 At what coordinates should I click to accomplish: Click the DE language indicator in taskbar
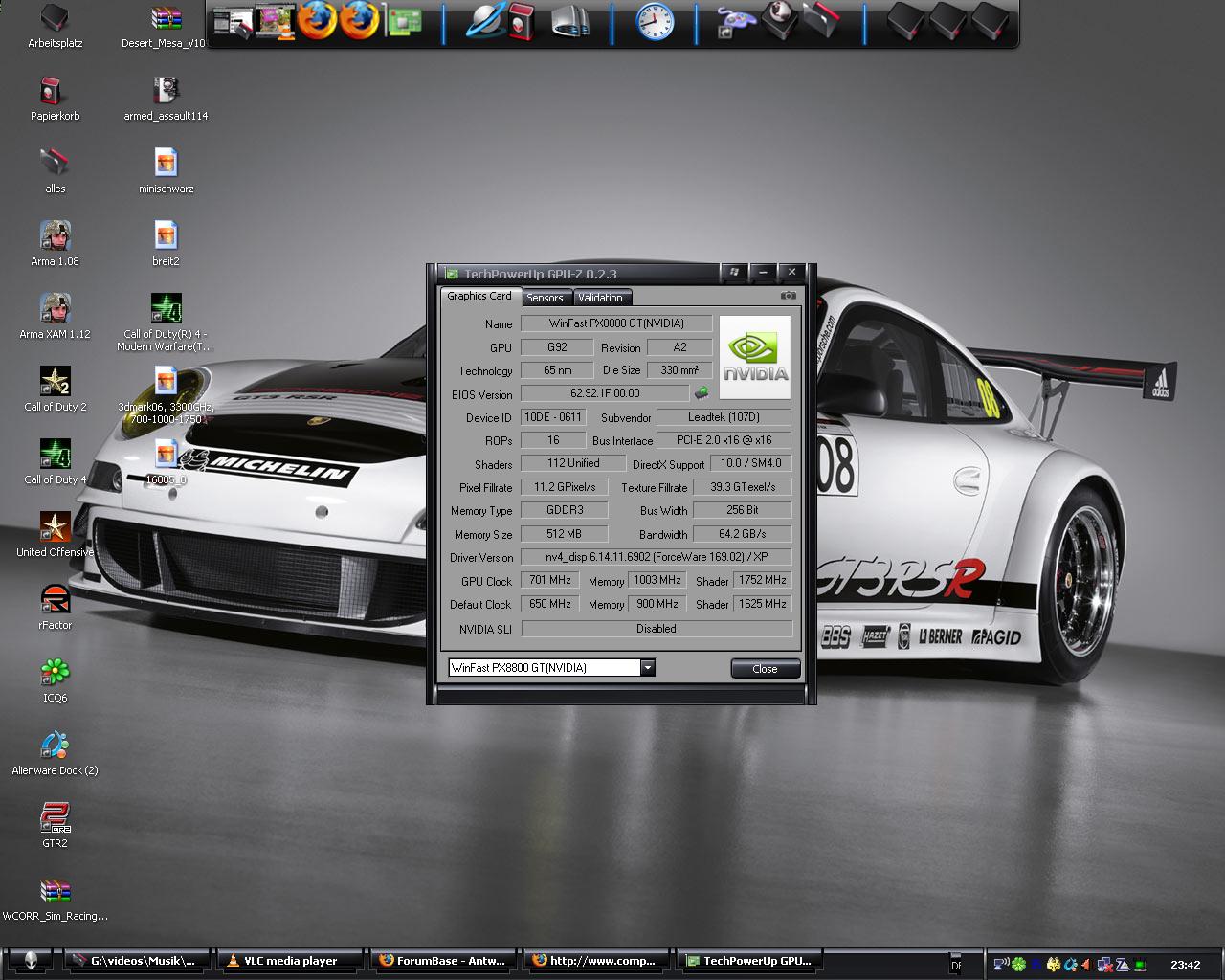[x=956, y=965]
